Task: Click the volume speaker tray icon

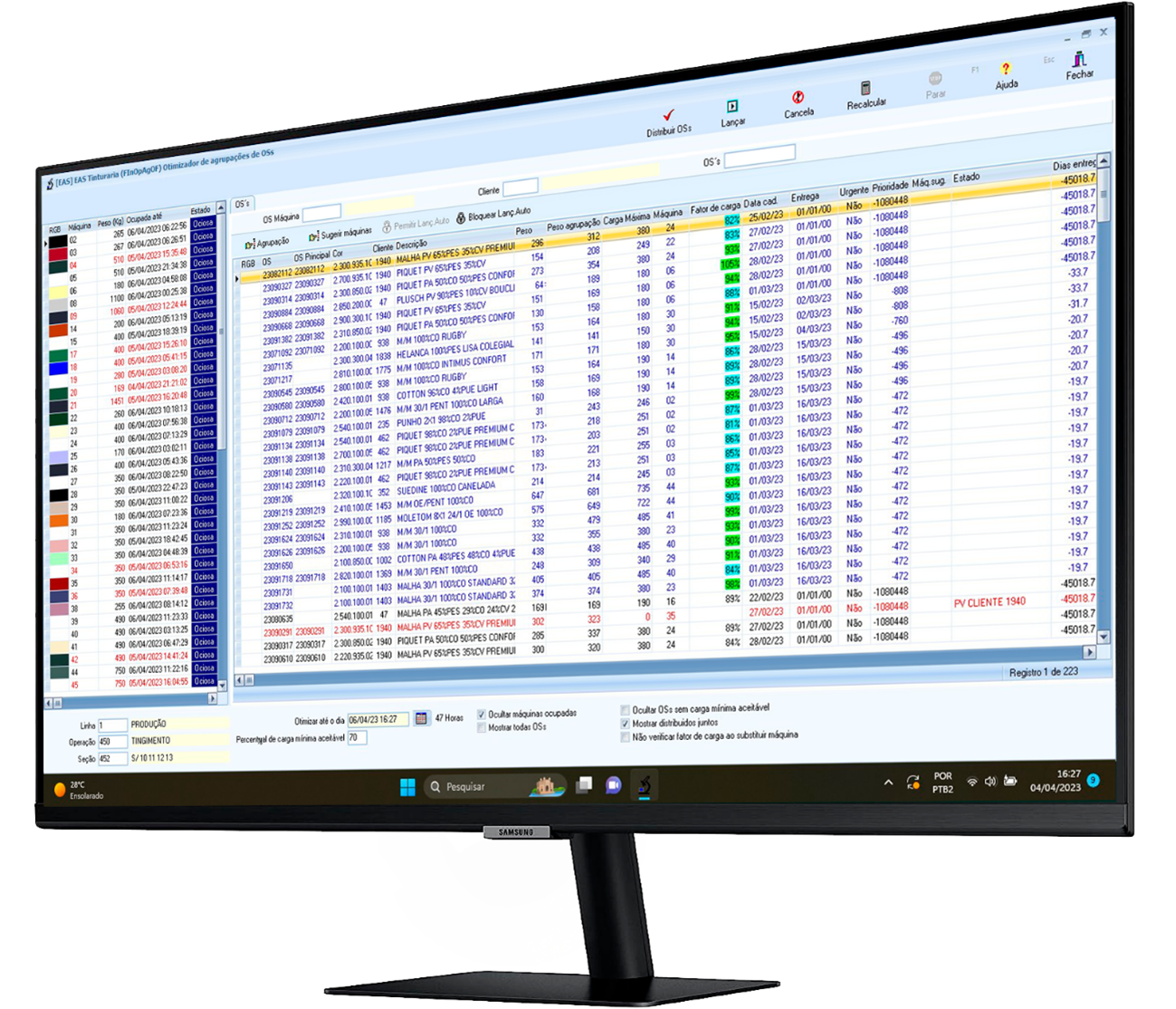Action: (990, 782)
